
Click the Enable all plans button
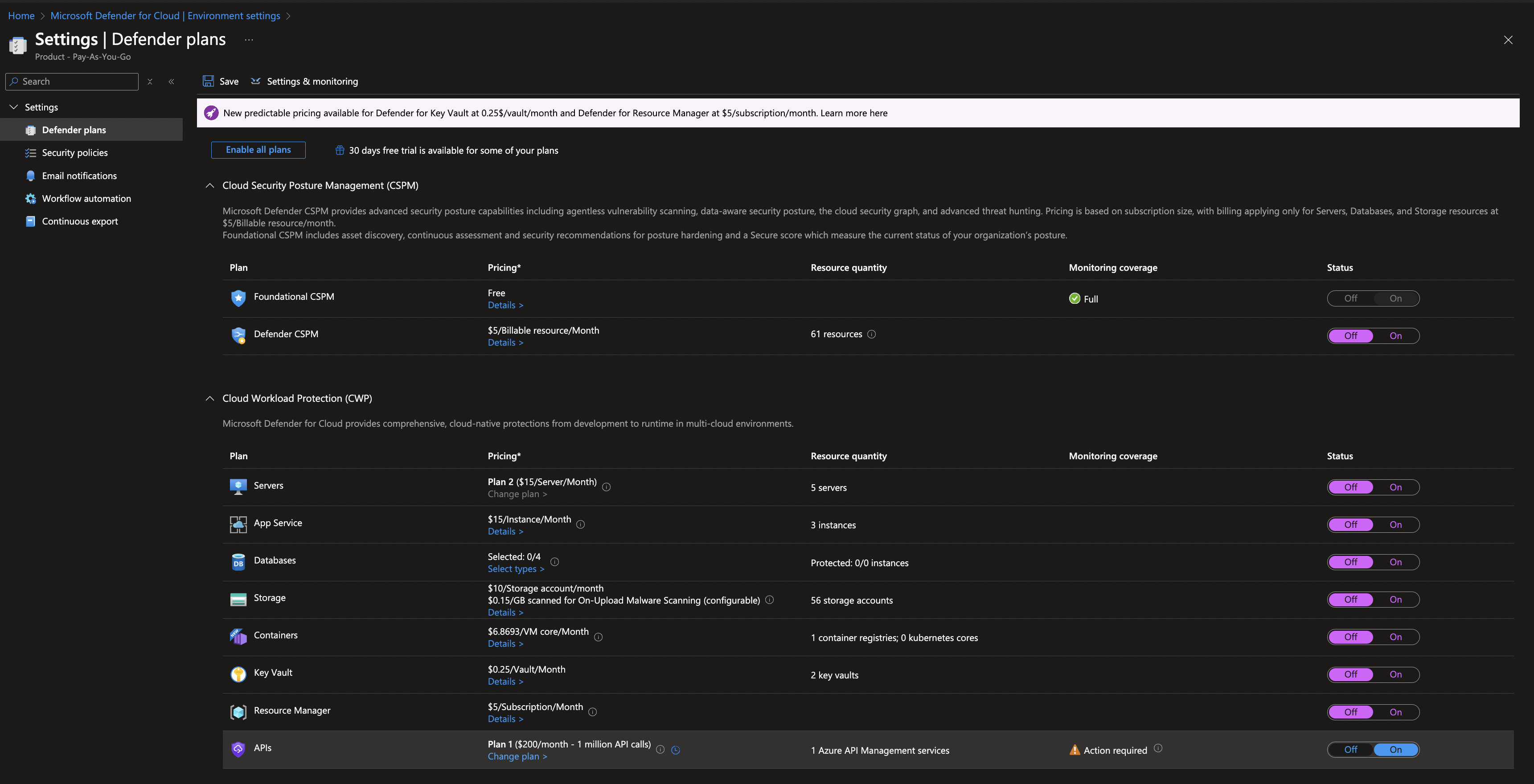click(x=258, y=150)
